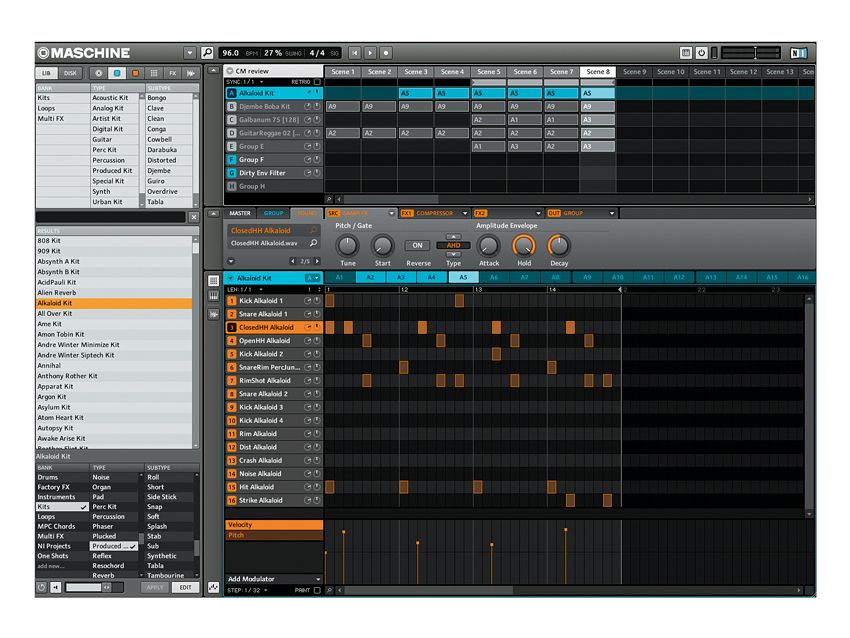Select Amon Tobin Kit in the results list
The height and width of the screenshot is (638, 850).
(114, 334)
